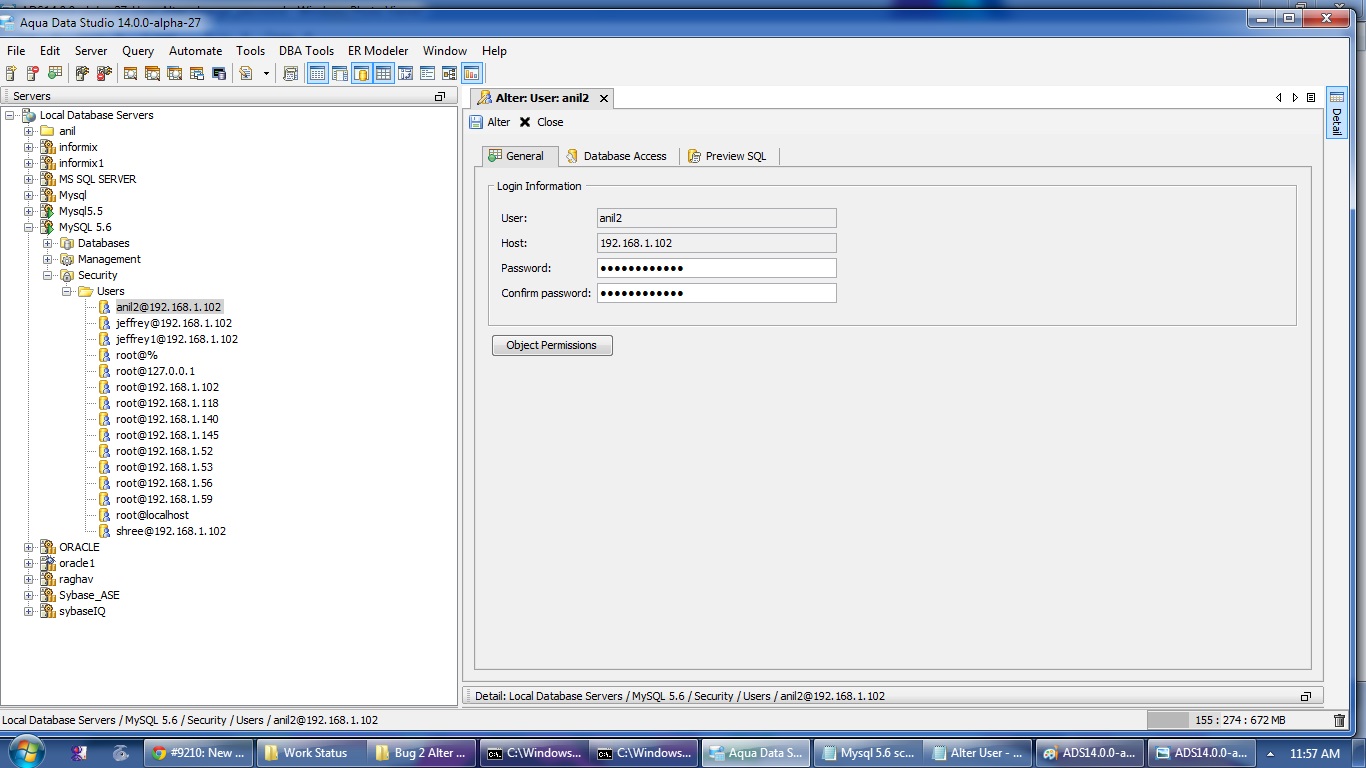Click the server icon with red minus badge
Image resolution: width=1366 pixels, height=768 pixels.
click(33, 73)
